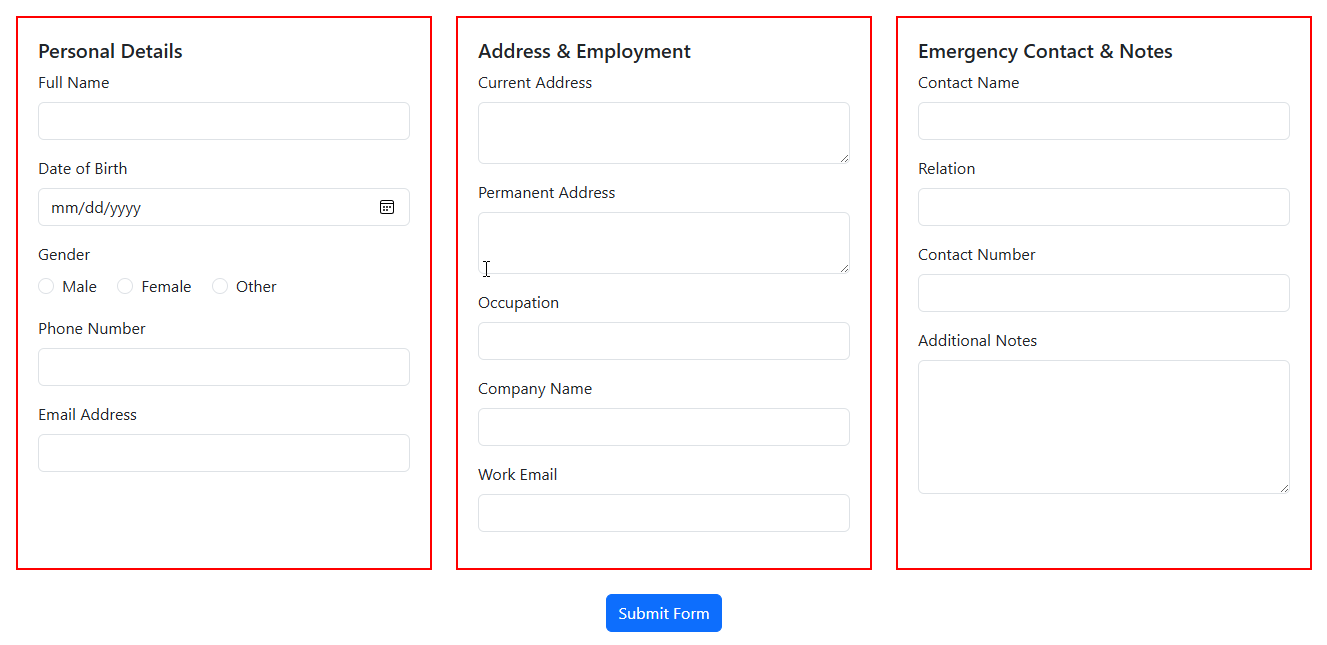Pick the Other gender radio button
Viewport: 1327px width, 645px height.
tap(220, 286)
